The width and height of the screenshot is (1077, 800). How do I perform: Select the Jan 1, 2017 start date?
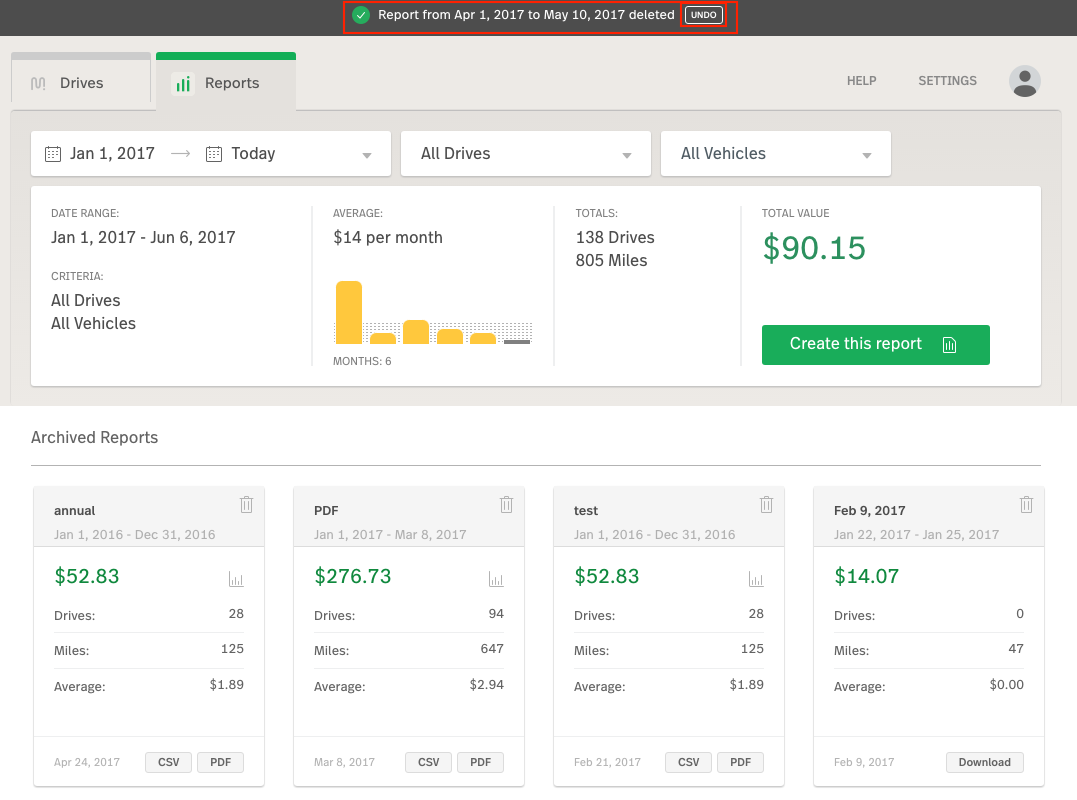(x=112, y=154)
